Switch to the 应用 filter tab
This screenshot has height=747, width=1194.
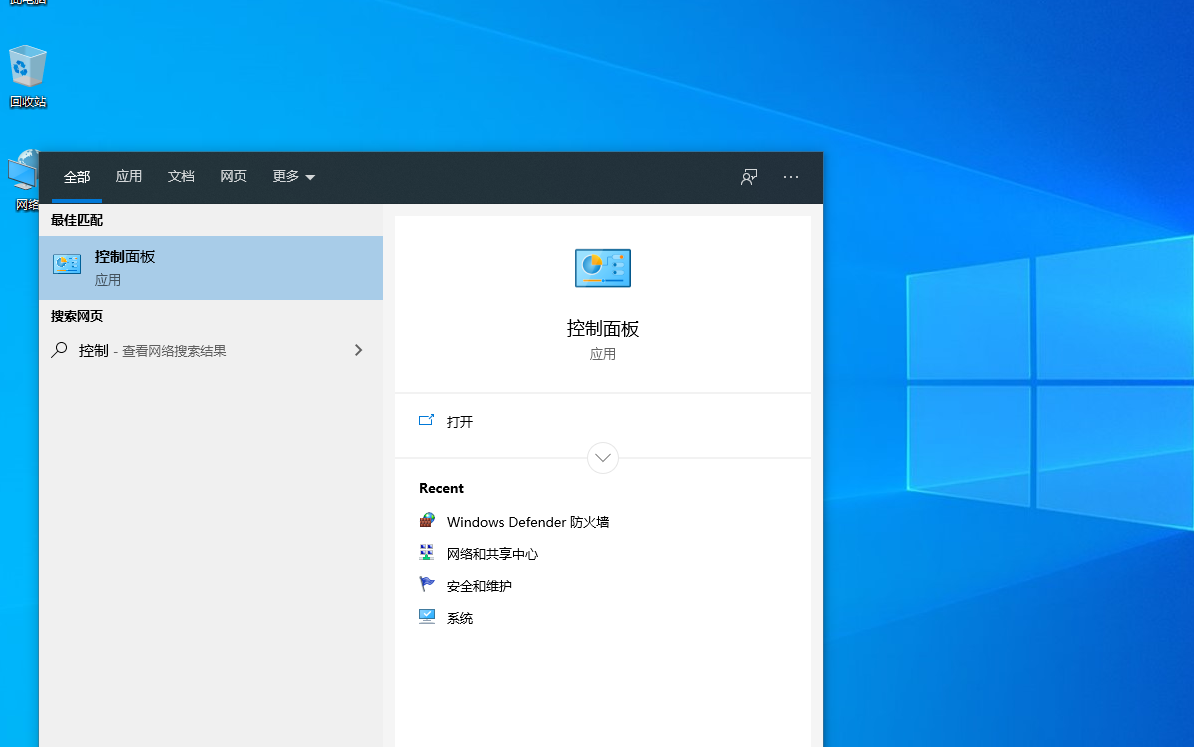click(x=129, y=177)
